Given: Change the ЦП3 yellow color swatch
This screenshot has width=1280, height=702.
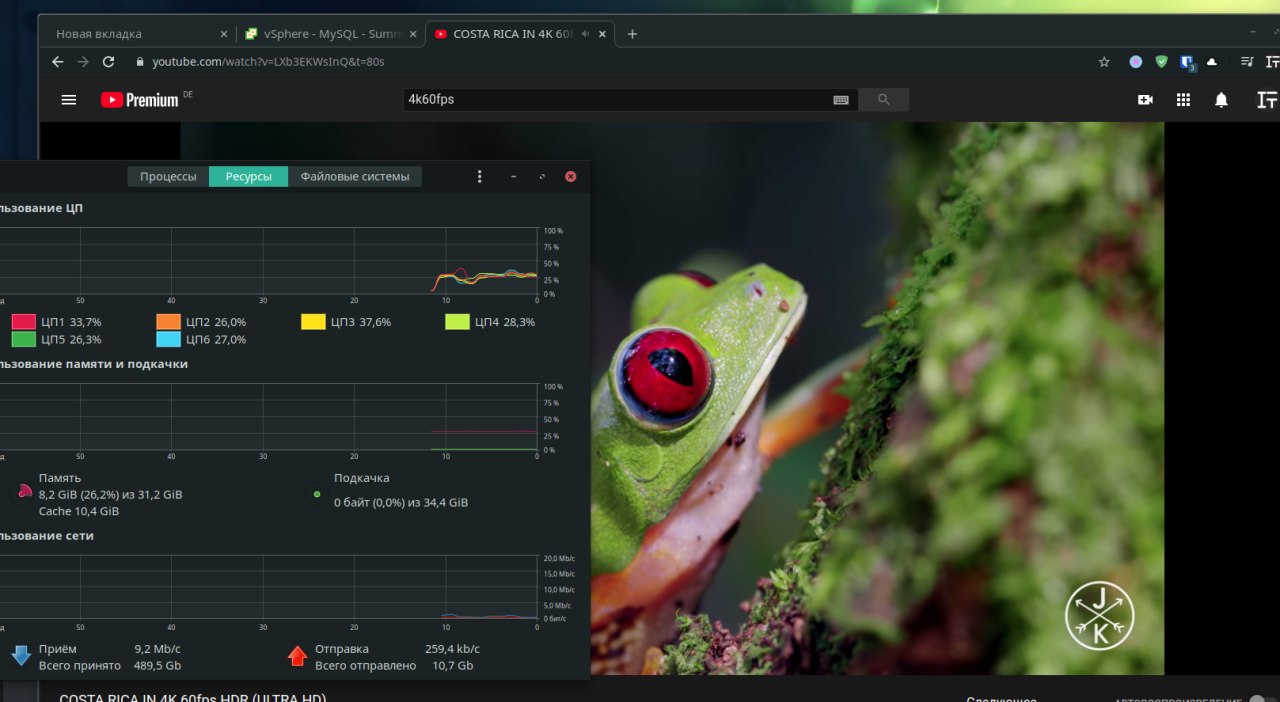Looking at the screenshot, I should coord(313,322).
